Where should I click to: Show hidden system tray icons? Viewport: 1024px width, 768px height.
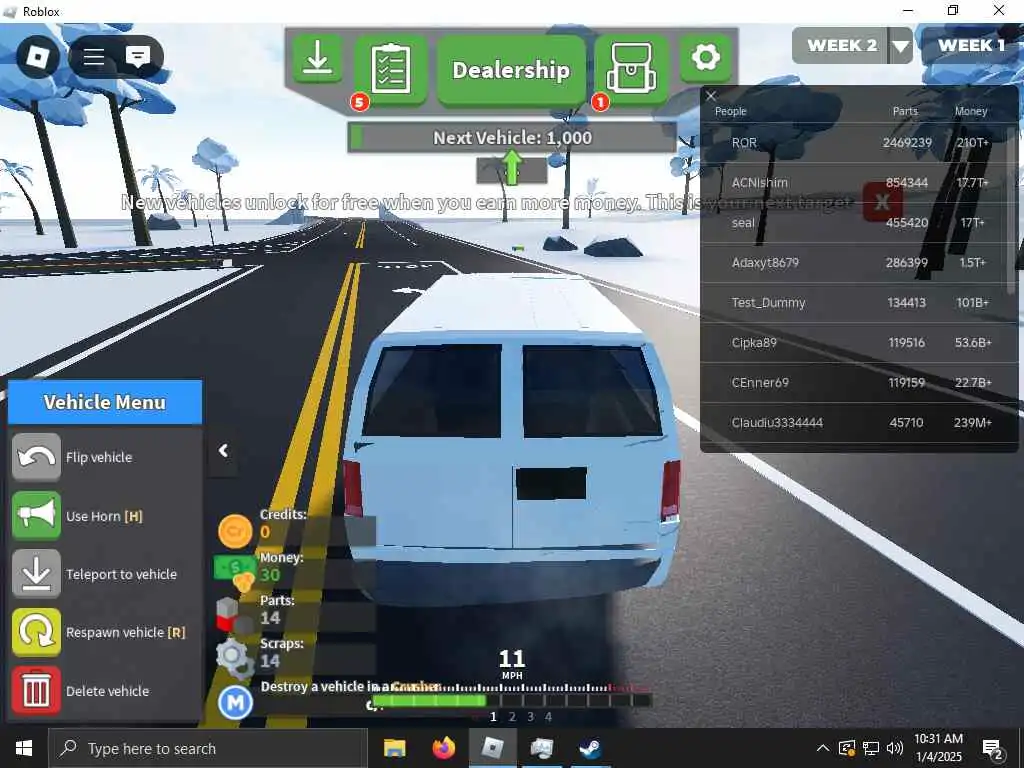coord(823,748)
